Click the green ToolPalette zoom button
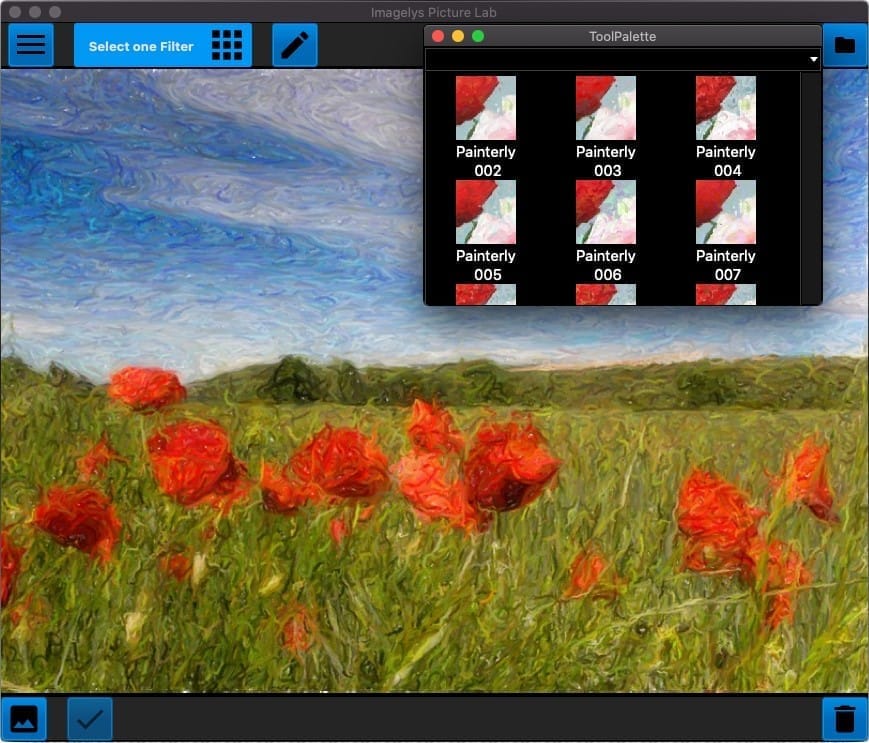Viewport: 869px width, 743px height. [478, 36]
